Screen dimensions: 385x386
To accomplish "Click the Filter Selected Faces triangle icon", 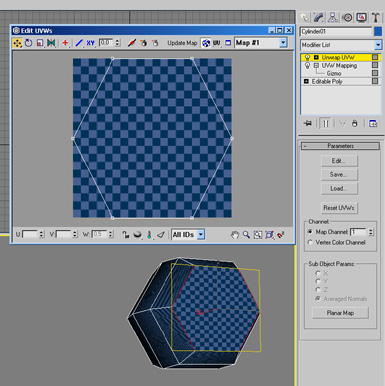I will (x=161, y=235).
